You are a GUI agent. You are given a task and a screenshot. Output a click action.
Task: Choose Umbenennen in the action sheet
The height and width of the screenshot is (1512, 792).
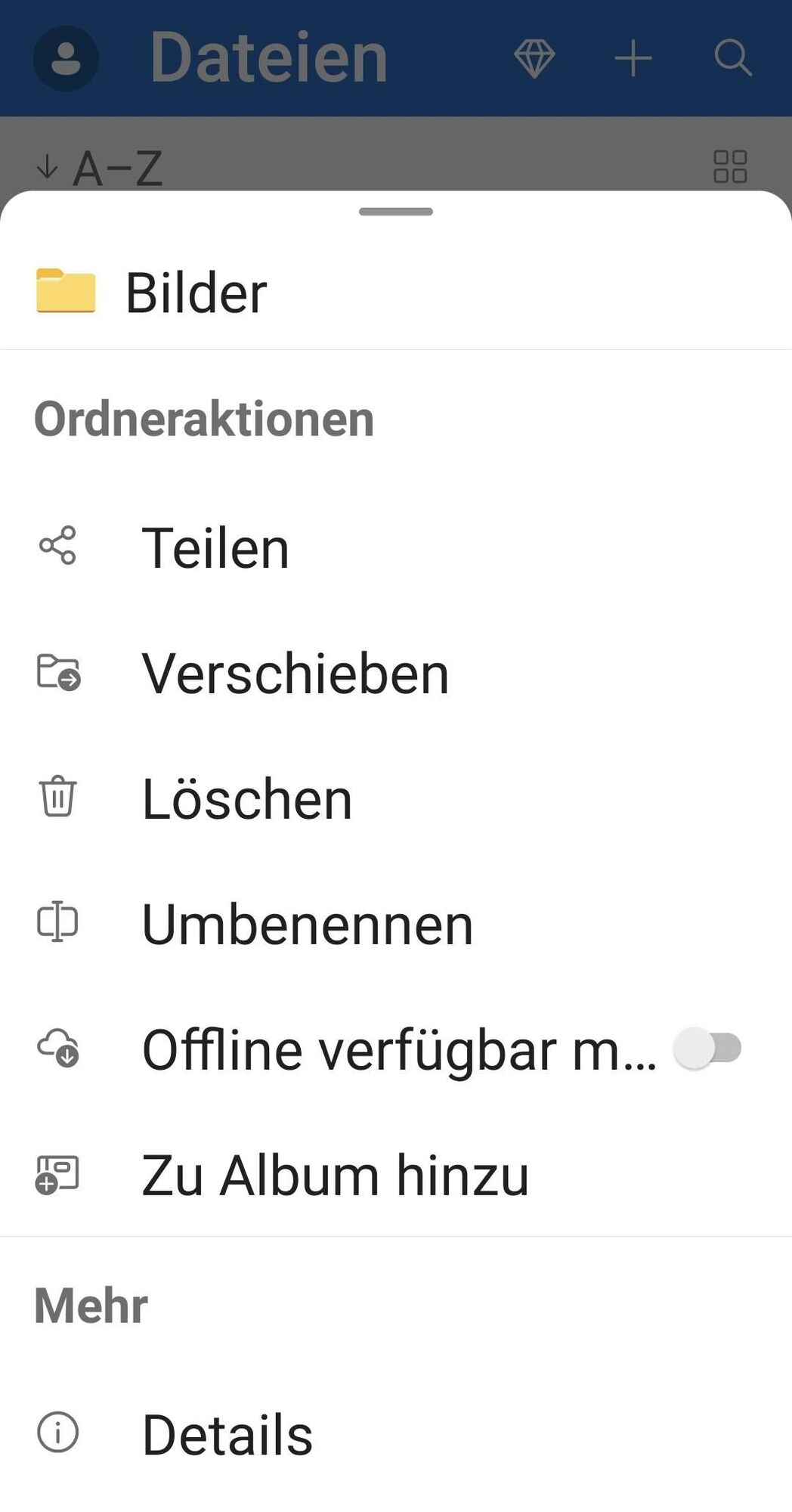[307, 924]
